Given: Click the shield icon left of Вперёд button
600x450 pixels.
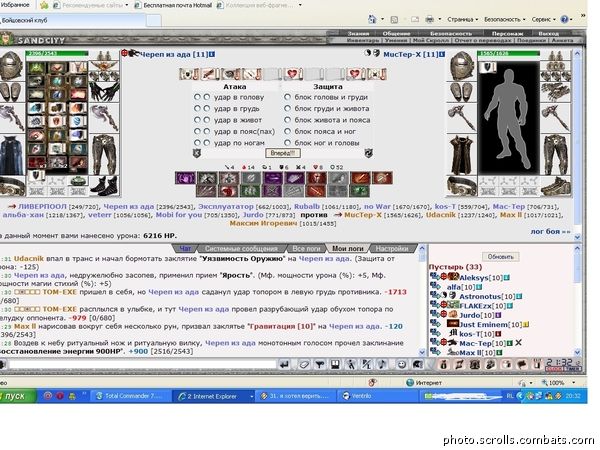Looking at the screenshot, I should (x=197, y=153).
